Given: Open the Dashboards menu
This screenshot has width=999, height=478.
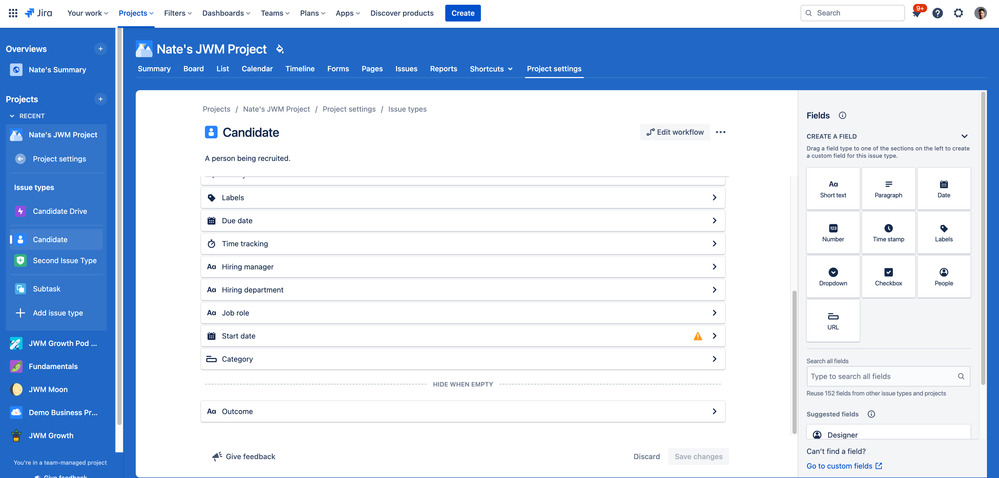Looking at the screenshot, I should [x=226, y=13].
